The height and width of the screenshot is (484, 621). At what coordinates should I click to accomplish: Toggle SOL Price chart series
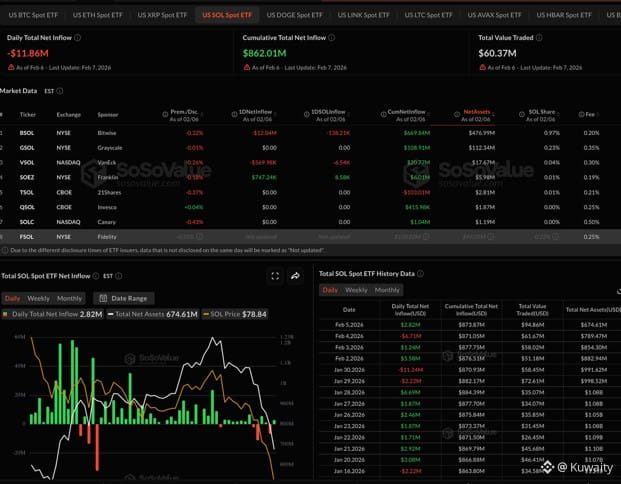tap(235, 314)
